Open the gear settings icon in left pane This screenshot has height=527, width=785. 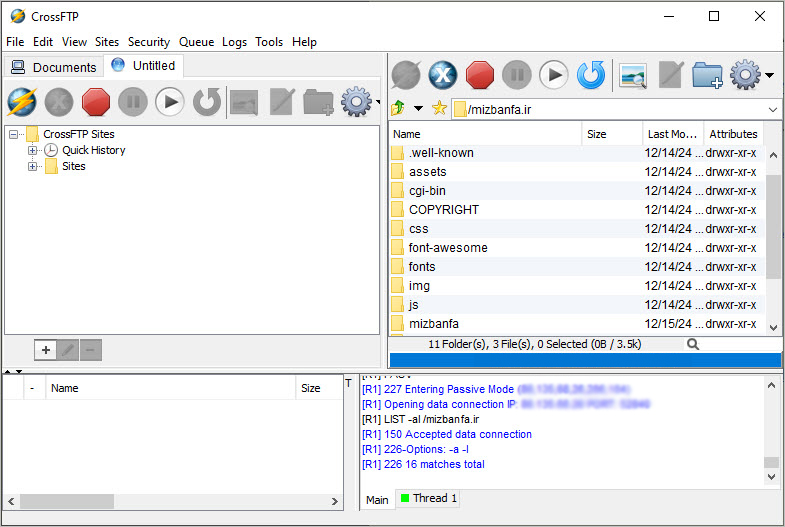click(356, 102)
